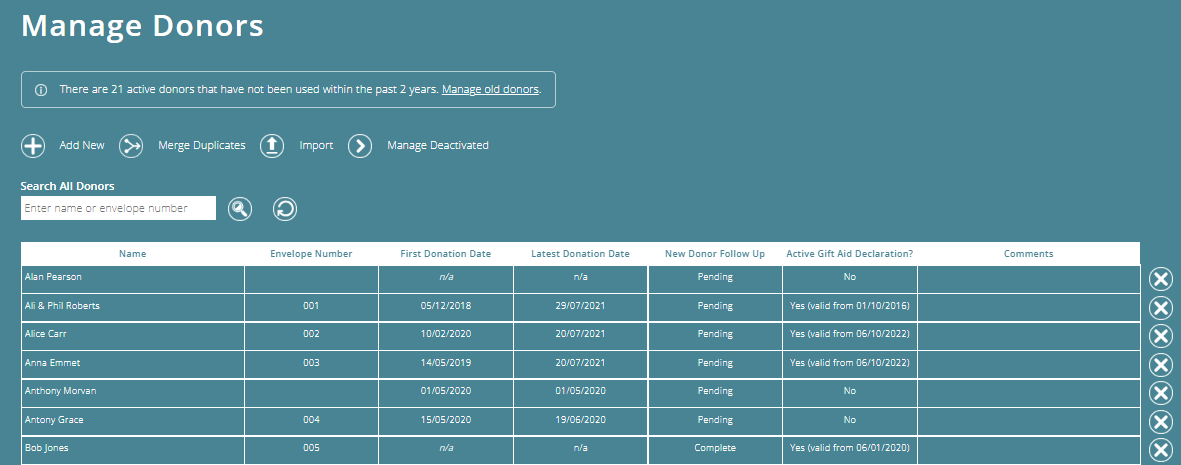The image size is (1181, 465).
Task: Sort by Latest Donation Date header
Action: (580, 254)
